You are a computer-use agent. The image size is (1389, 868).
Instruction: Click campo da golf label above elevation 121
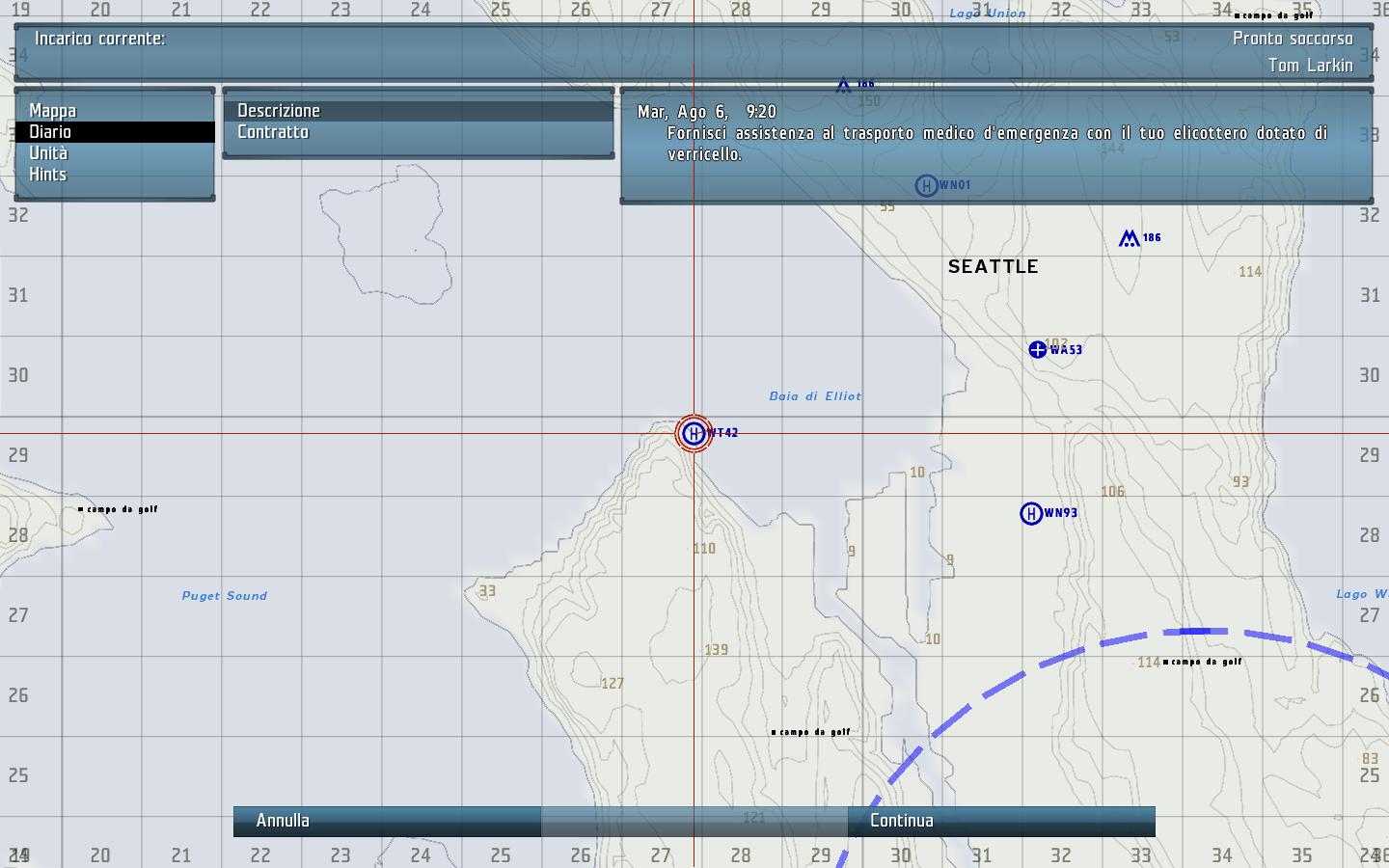point(811,732)
